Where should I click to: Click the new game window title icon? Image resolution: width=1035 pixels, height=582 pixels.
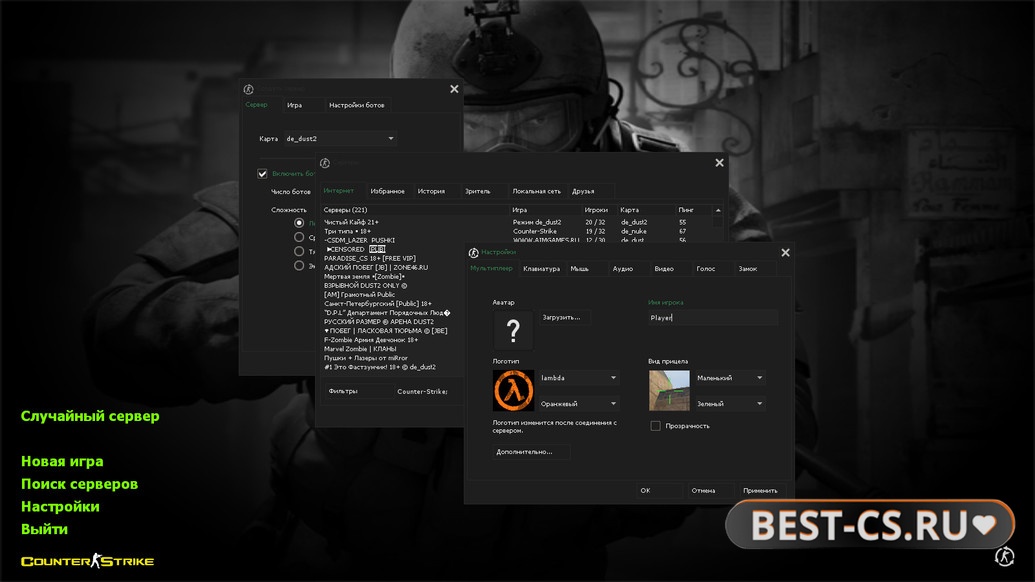point(248,89)
